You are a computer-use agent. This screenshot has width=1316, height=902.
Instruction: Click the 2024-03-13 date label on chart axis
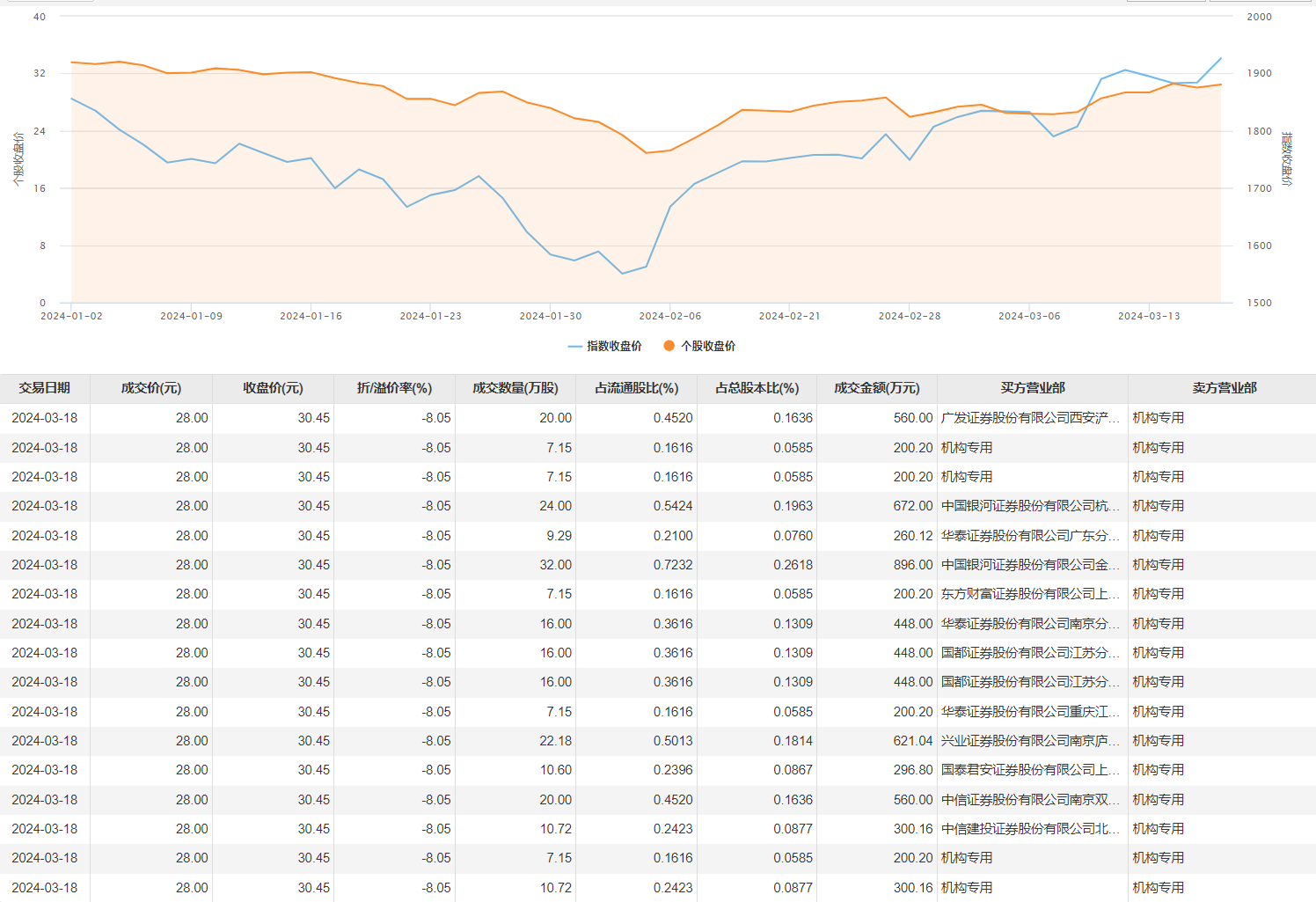[x=1149, y=316]
